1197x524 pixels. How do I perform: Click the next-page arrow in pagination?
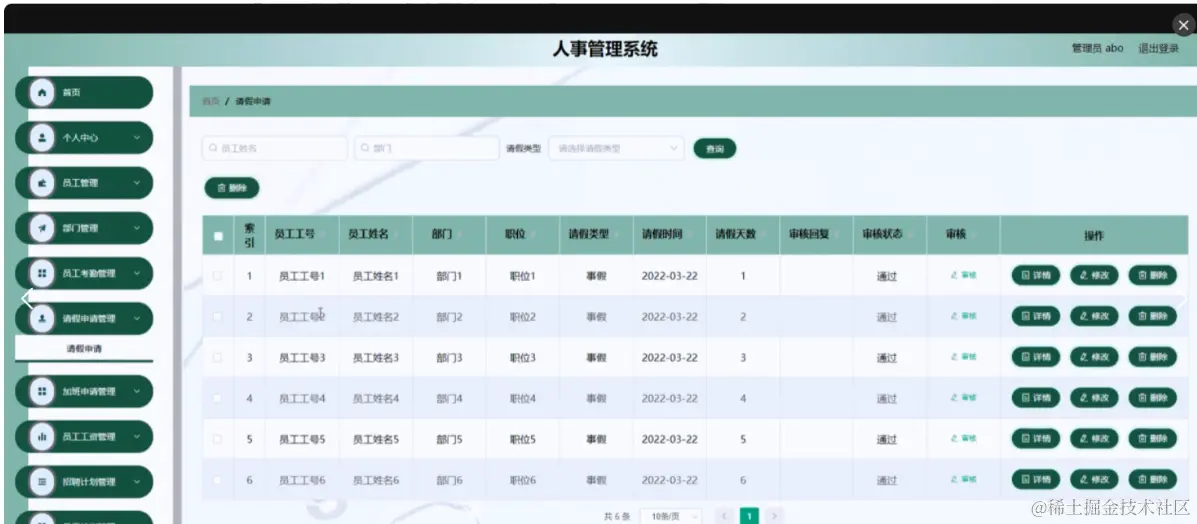coord(774,516)
